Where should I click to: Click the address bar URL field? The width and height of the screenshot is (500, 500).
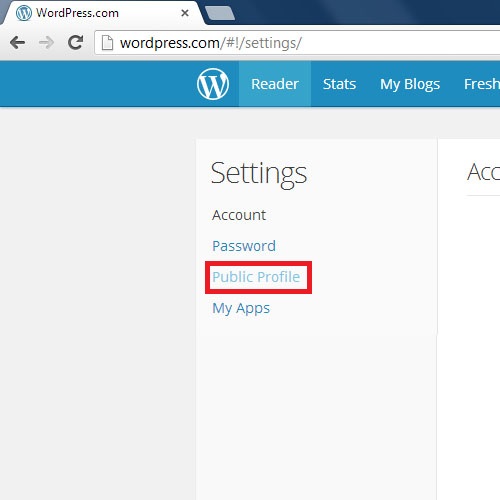[298, 43]
